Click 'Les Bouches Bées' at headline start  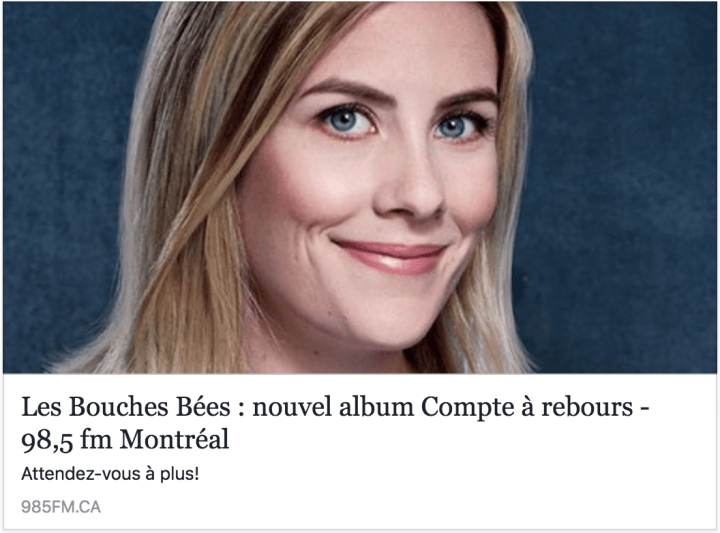click(126, 407)
